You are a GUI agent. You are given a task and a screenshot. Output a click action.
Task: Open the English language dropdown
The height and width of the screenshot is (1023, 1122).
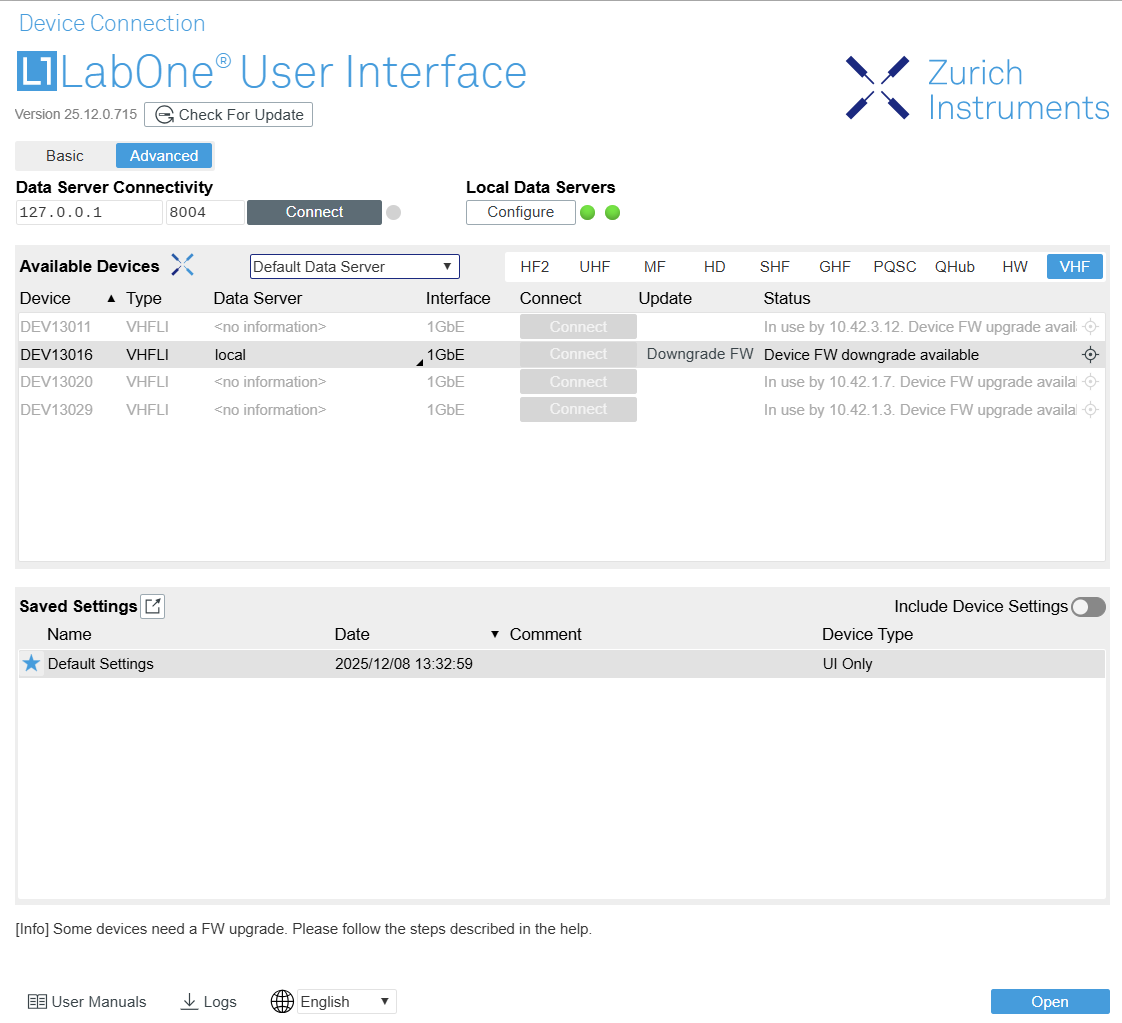tap(346, 1002)
